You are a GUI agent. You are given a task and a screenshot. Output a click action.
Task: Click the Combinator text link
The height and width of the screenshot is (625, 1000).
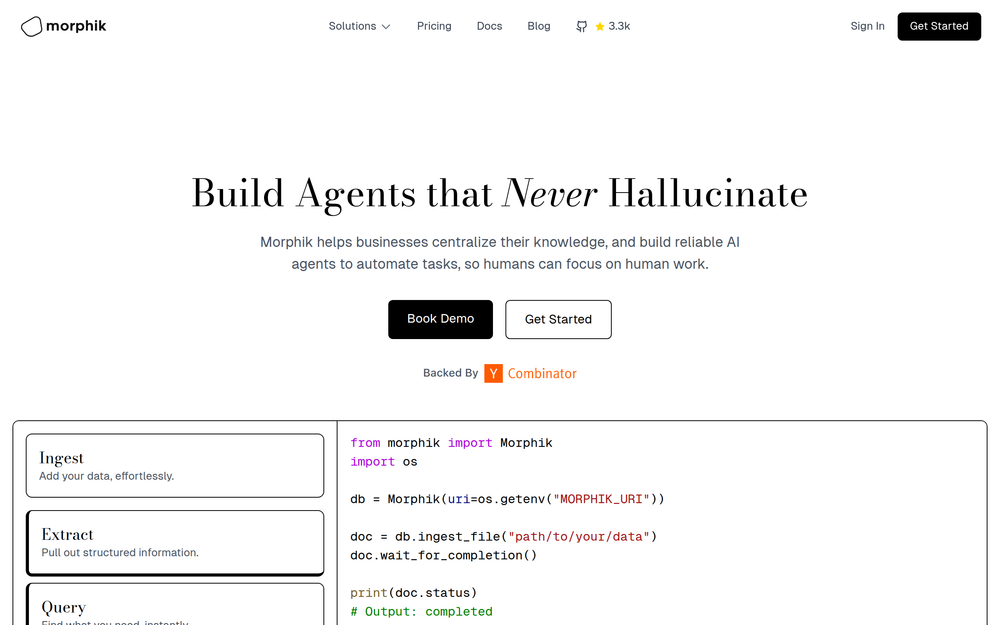[542, 373]
